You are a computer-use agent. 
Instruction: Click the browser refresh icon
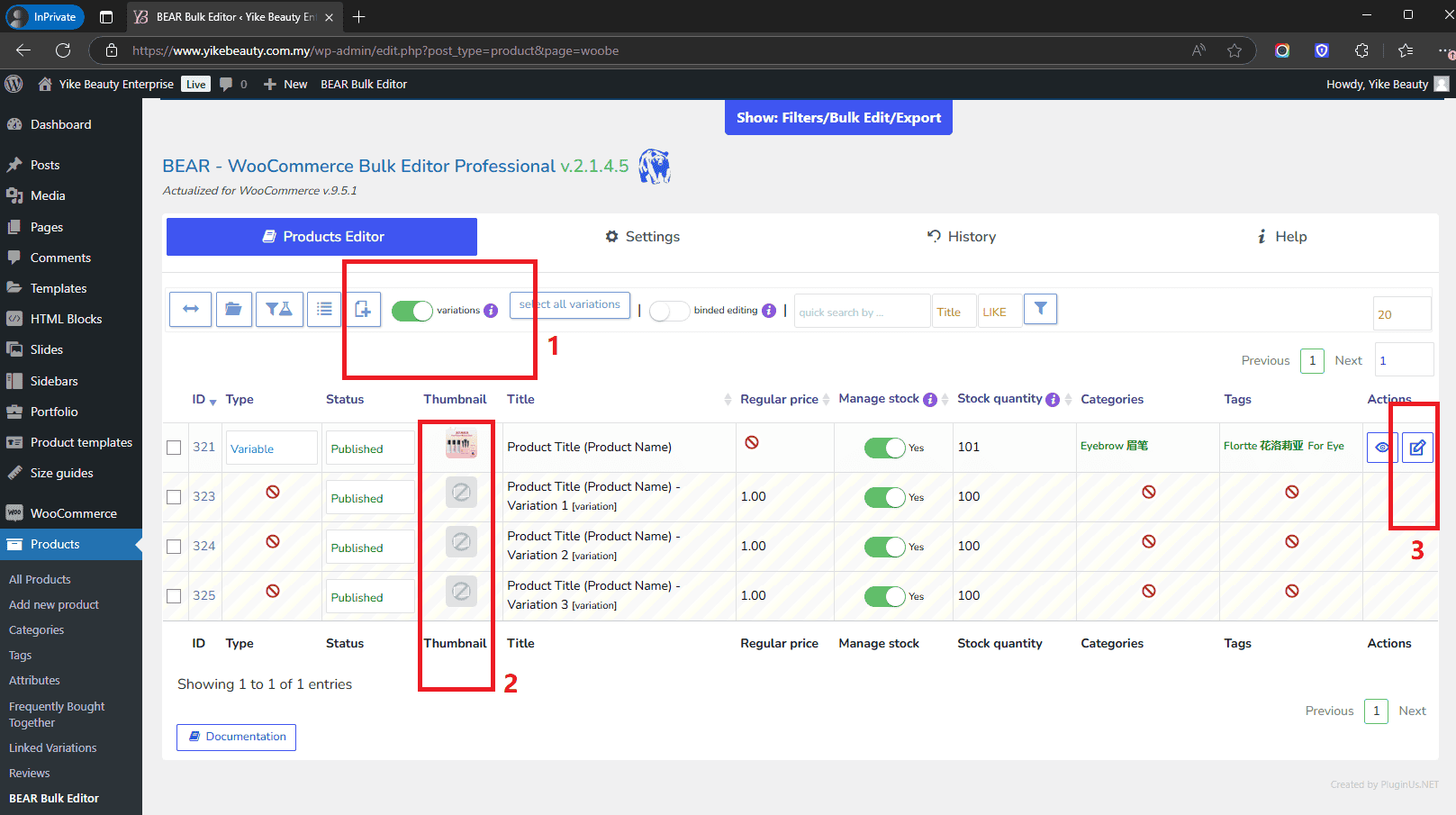63,50
